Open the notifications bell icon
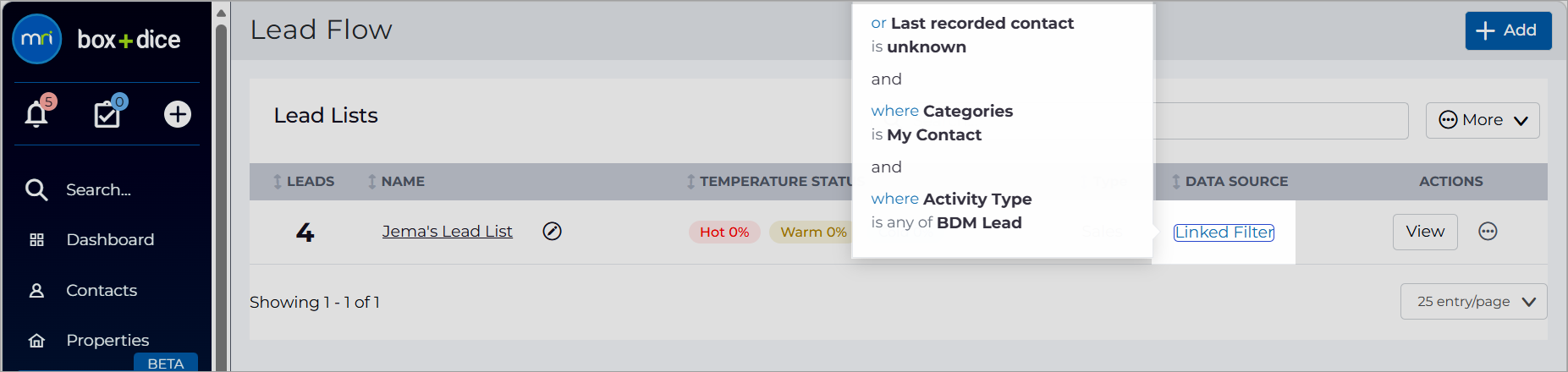This screenshot has height=372, width=1568. click(x=36, y=114)
